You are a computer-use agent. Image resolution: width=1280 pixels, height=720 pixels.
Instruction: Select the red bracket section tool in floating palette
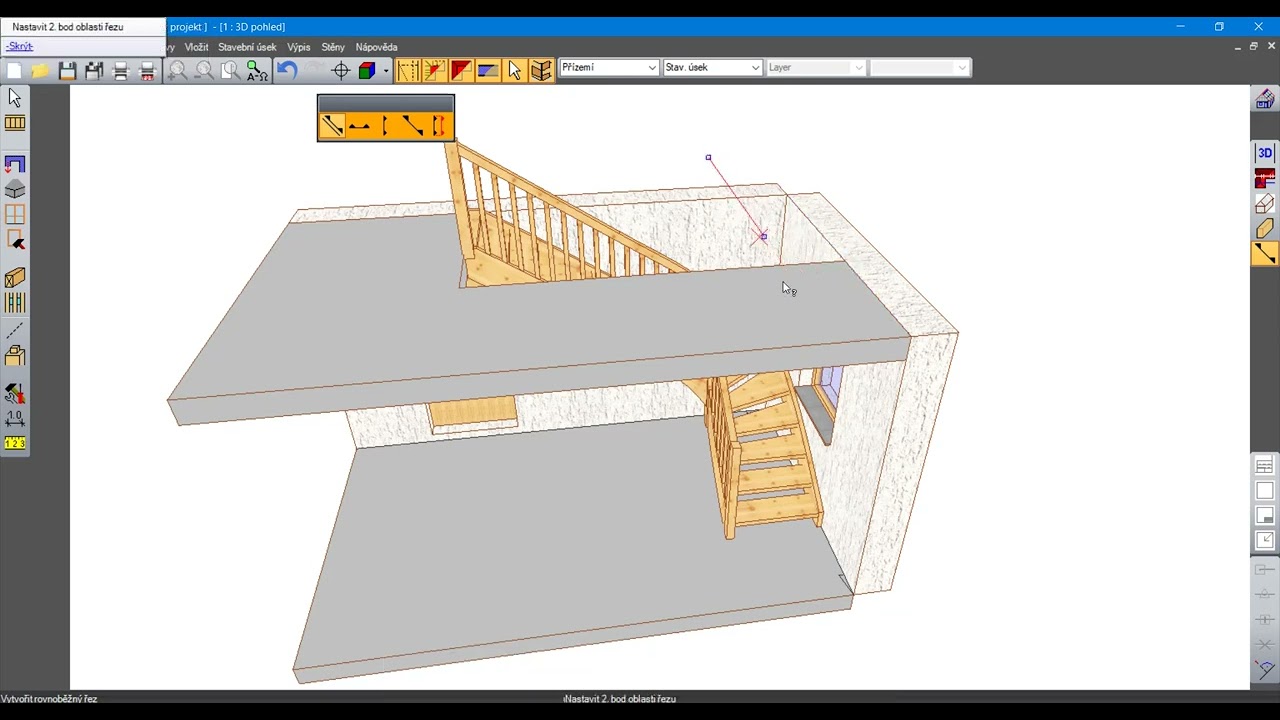(x=439, y=126)
